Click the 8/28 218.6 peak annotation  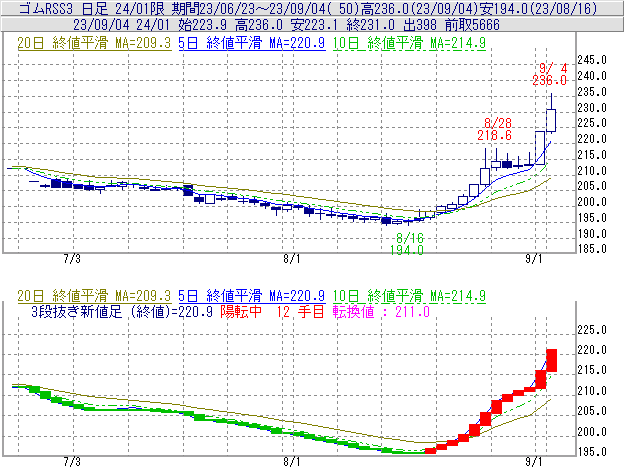495,129
